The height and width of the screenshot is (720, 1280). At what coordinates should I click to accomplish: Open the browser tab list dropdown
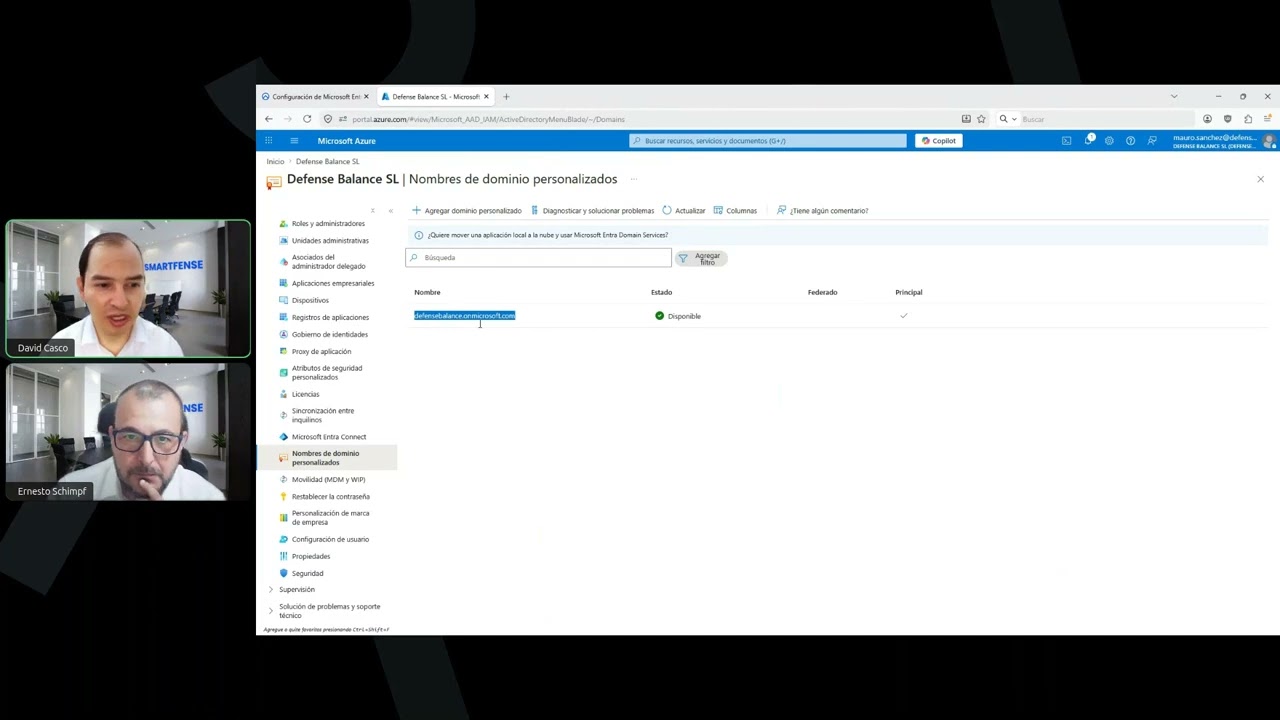click(1174, 97)
